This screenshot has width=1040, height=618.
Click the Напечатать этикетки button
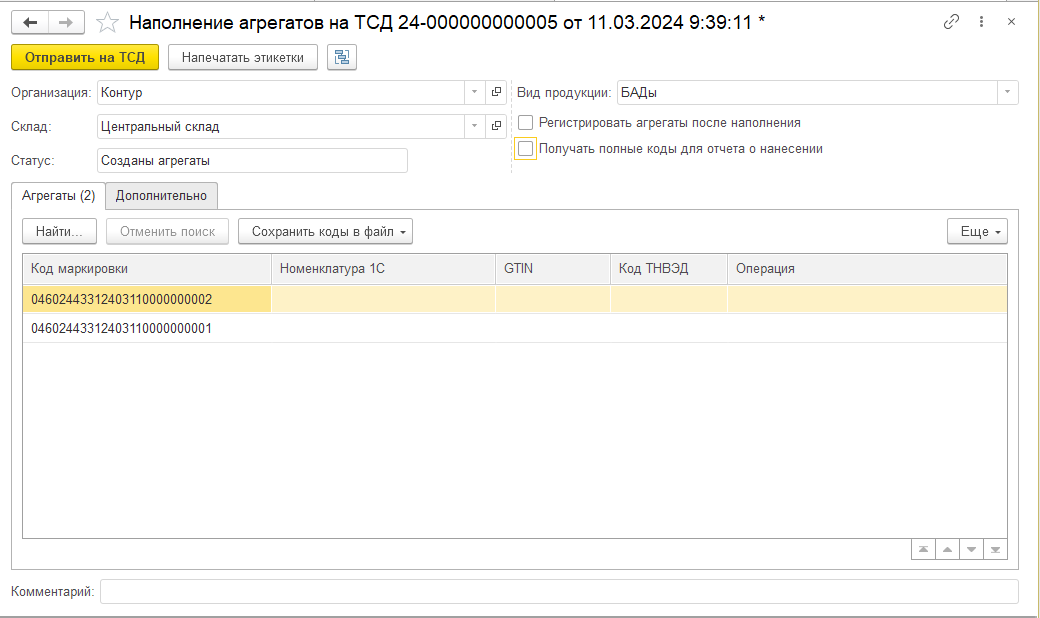[243, 58]
